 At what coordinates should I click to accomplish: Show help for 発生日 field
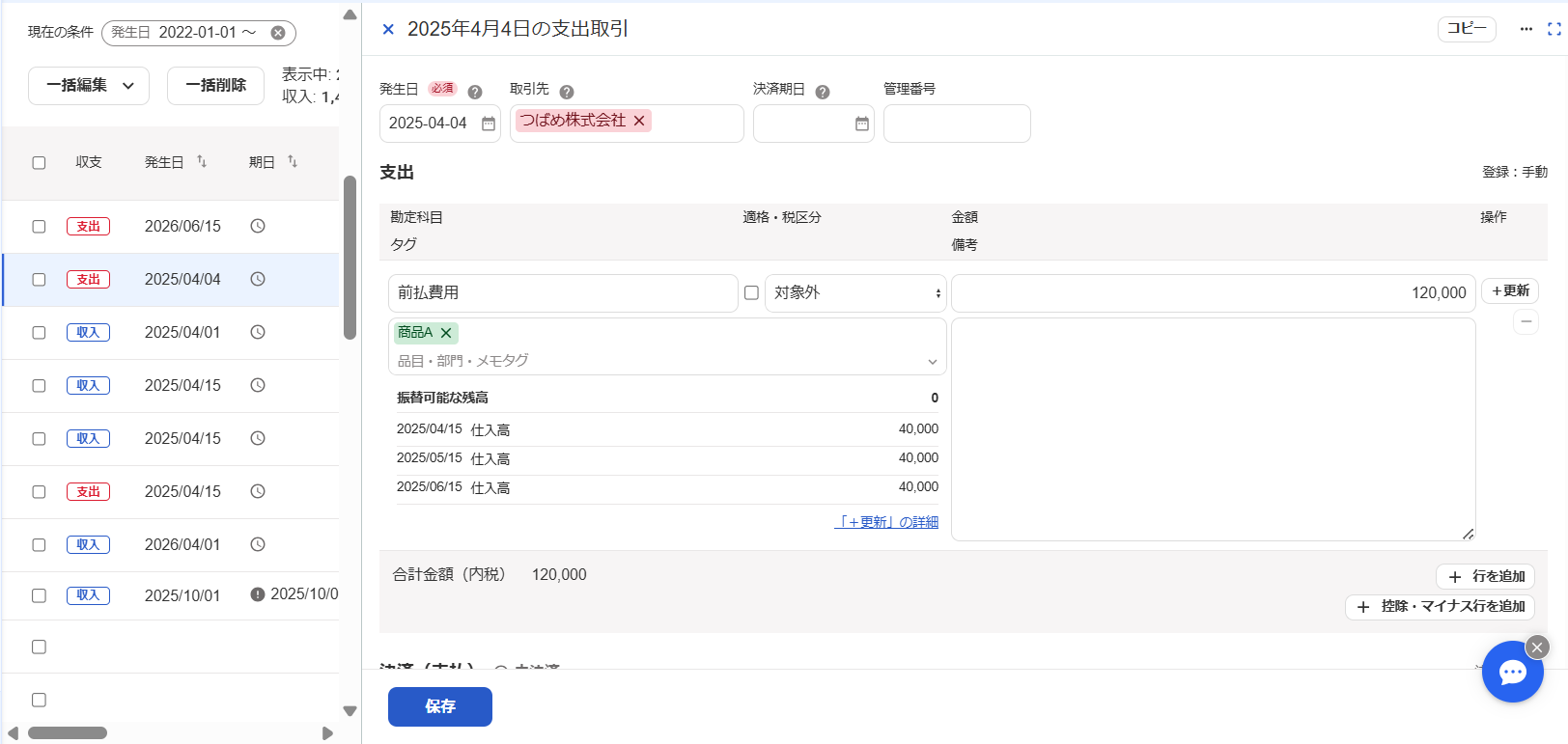pos(475,92)
